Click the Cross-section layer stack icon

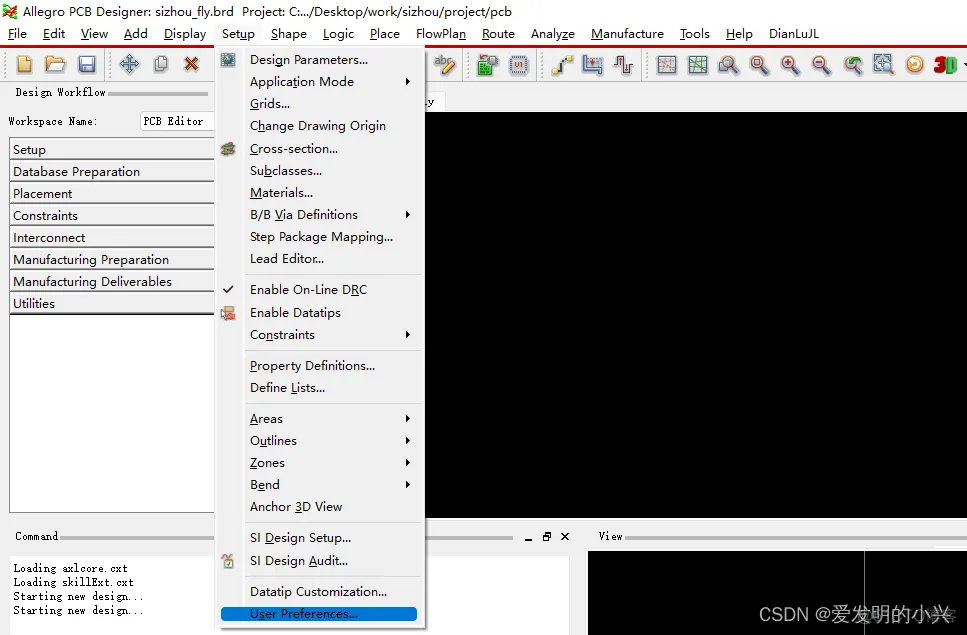(x=228, y=149)
